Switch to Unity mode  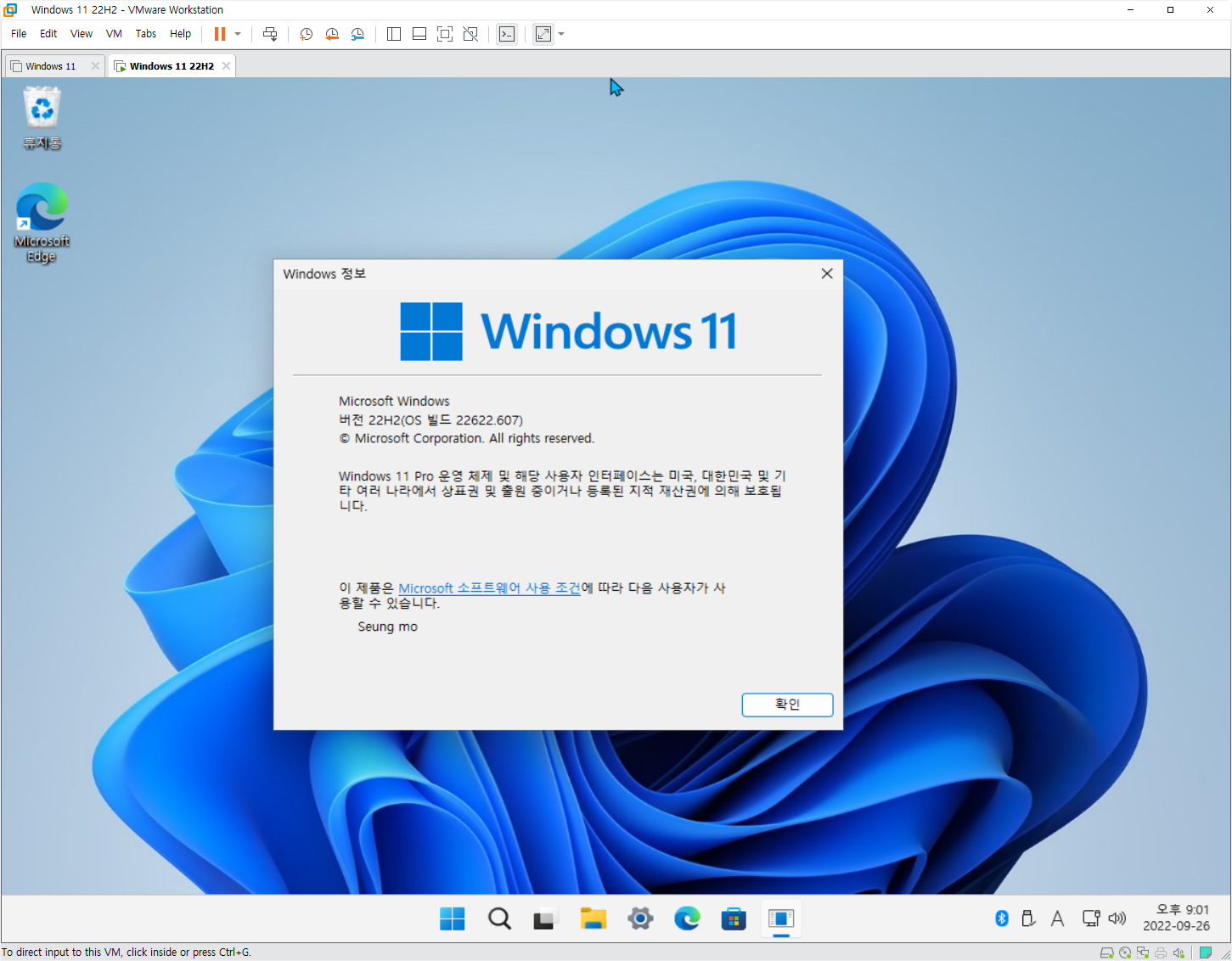tap(470, 34)
